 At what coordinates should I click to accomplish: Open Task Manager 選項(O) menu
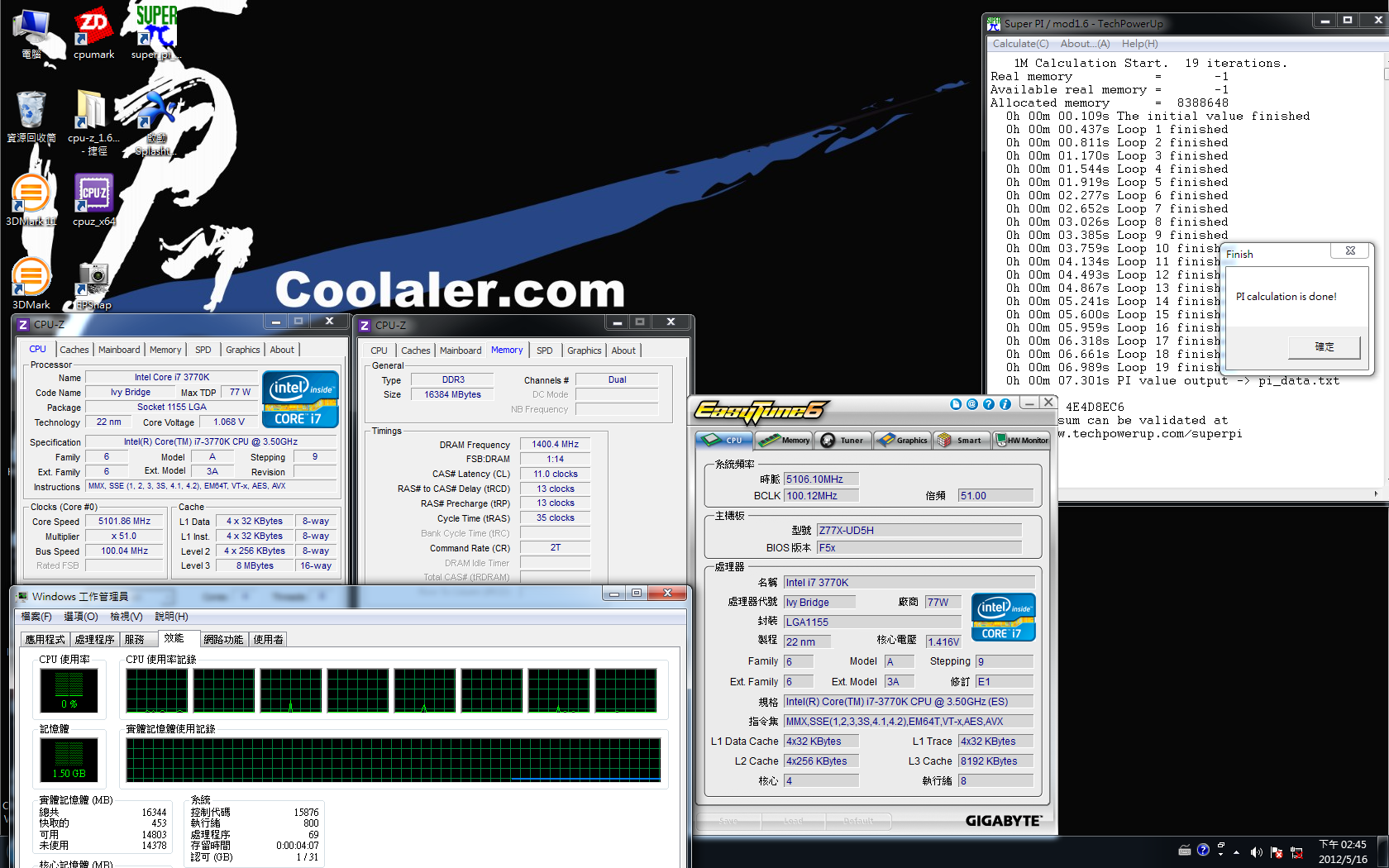81,617
